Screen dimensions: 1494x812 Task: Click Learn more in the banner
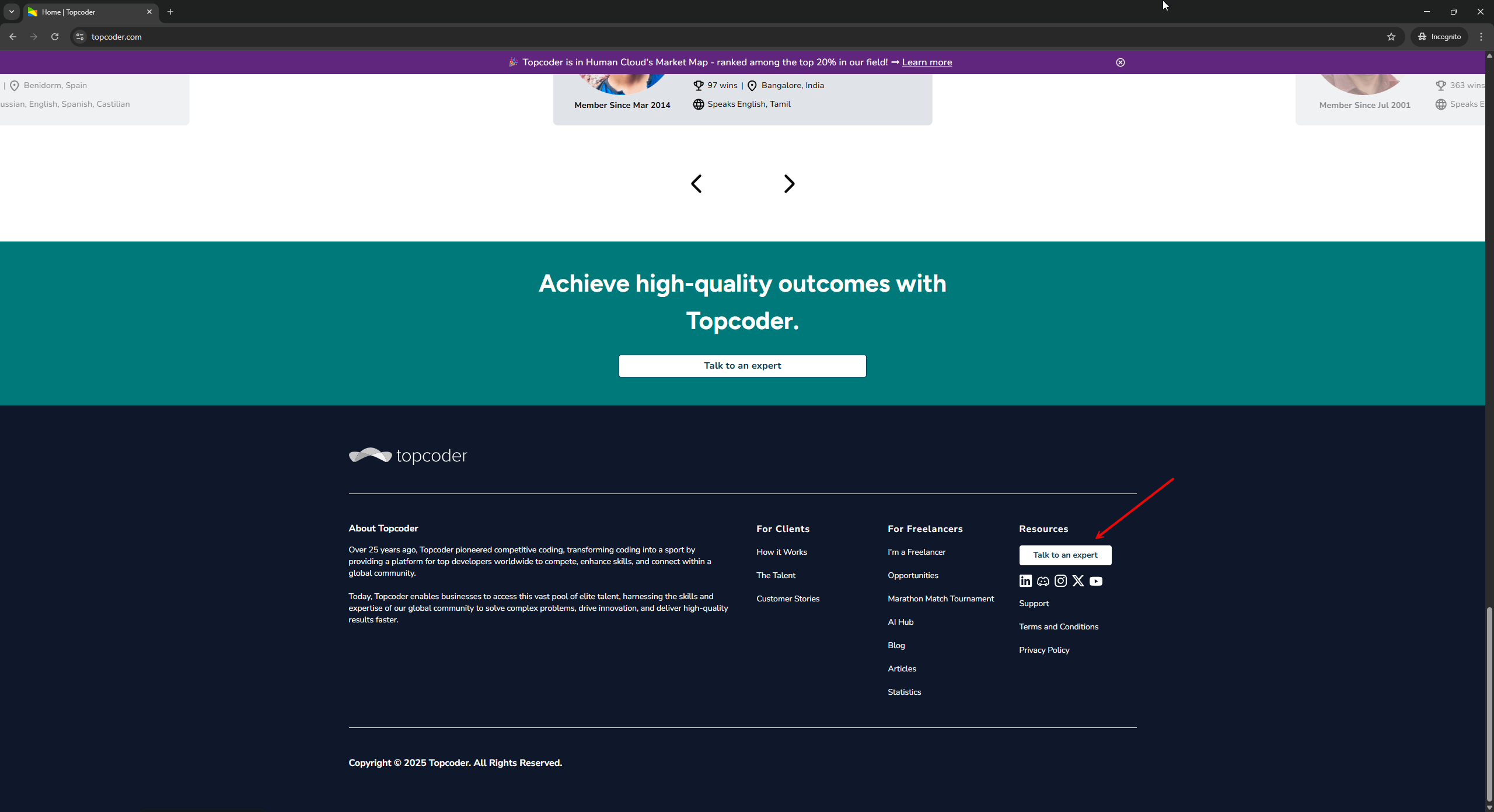[927, 62]
